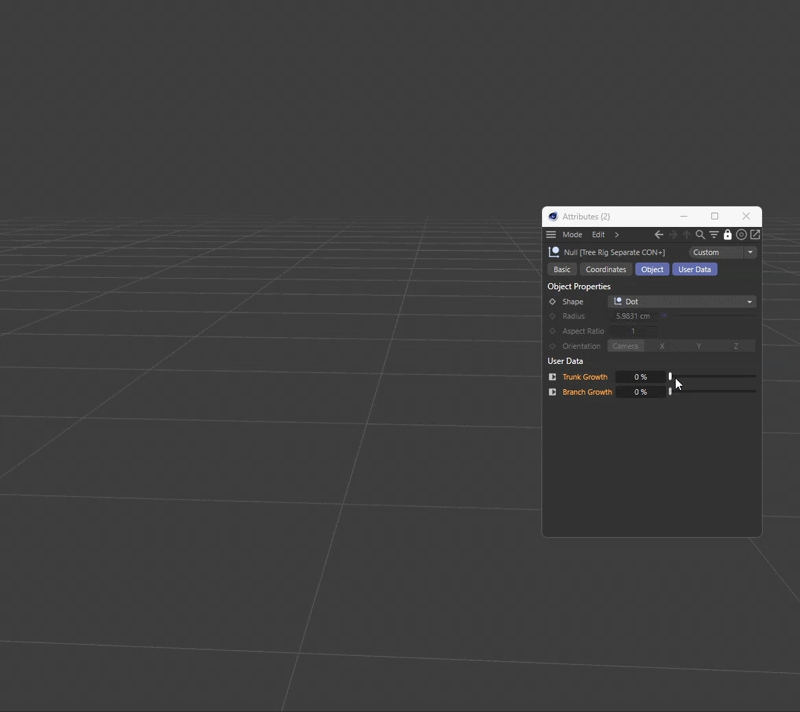Go forward with the right arrow
800x712 pixels.
pos(673,235)
